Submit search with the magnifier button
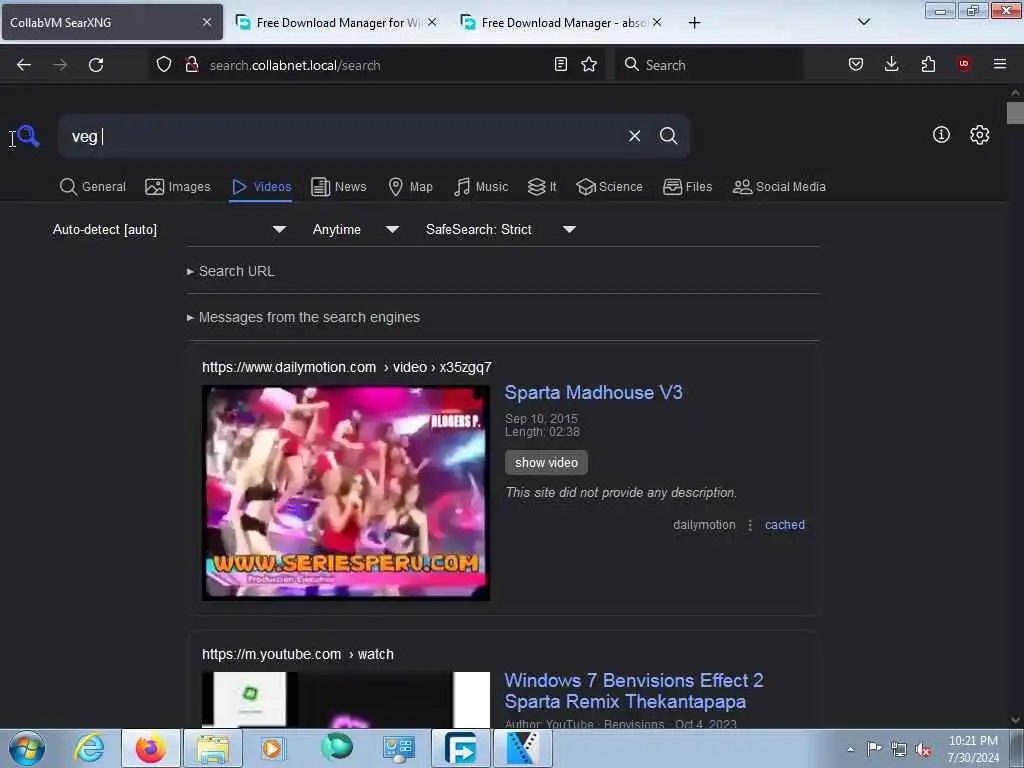 [668, 136]
